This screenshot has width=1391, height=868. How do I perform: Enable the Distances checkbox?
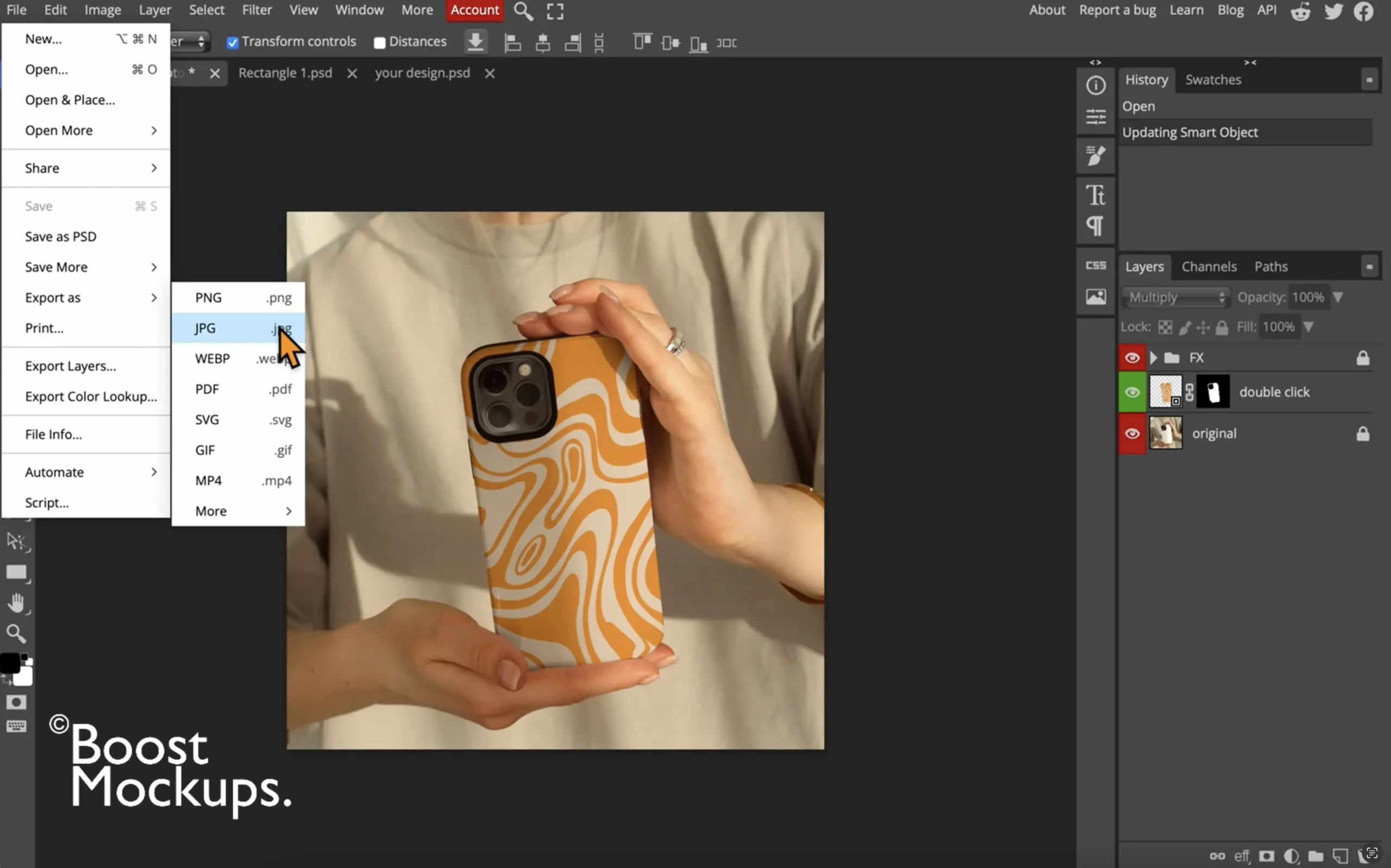[379, 42]
